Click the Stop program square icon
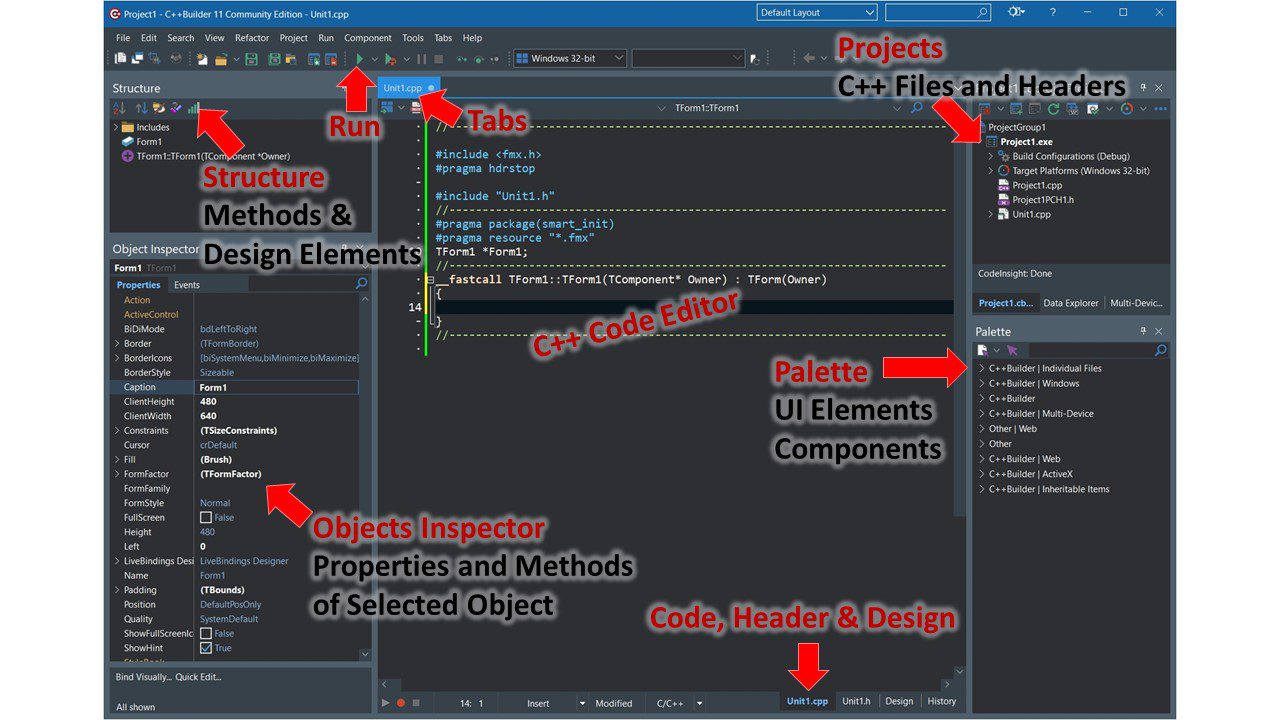The height and width of the screenshot is (720, 1280). click(438, 59)
